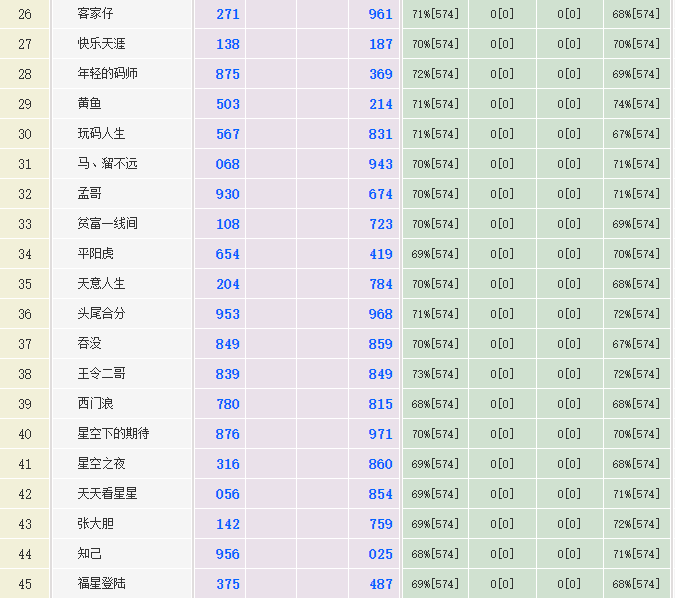Image resolution: width=675 pixels, height=599 pixels.
Task: Click the blue number 271
Action: 228,14
